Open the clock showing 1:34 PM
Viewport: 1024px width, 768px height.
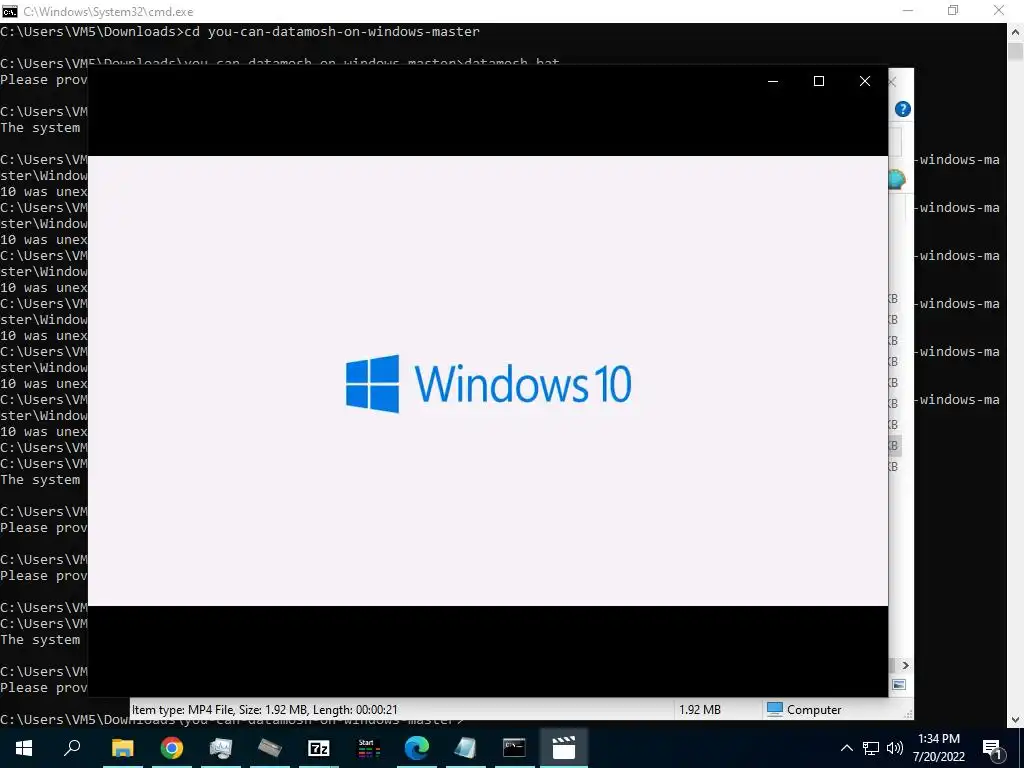coord(938,748)
